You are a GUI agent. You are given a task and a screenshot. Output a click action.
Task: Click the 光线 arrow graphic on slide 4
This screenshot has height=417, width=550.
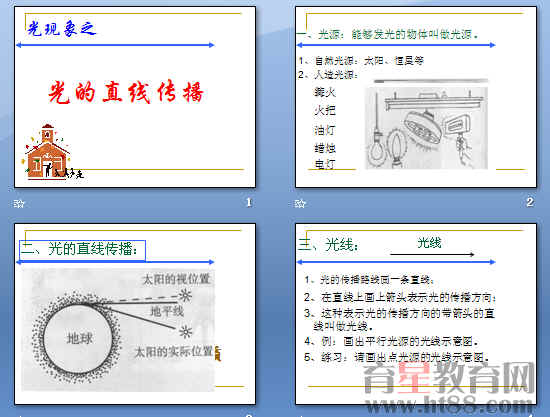point(432,254)
